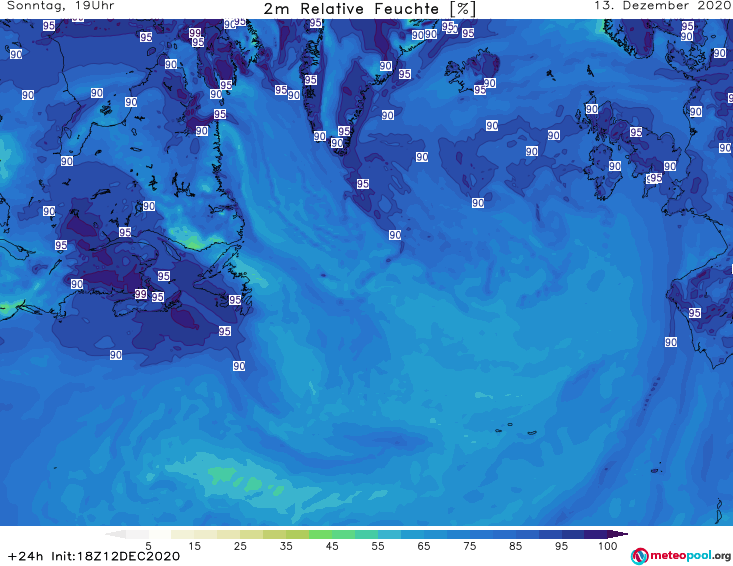The width and height of the screenshot is (733, 566).
Task: Click the meteopool.org round logo icon
Action: pyautogui.click(x=639, y=556)
